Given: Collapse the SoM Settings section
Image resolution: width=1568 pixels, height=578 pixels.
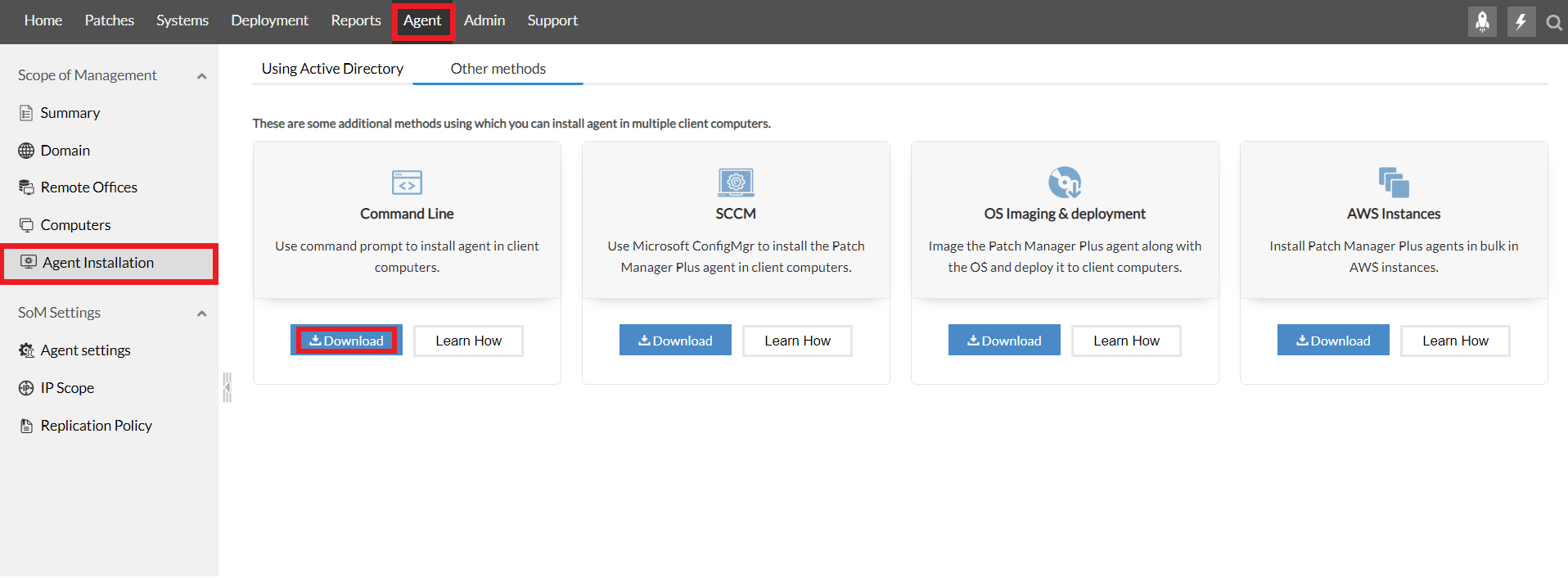Looking at the screenshot, I should click(x=201, y=314).
